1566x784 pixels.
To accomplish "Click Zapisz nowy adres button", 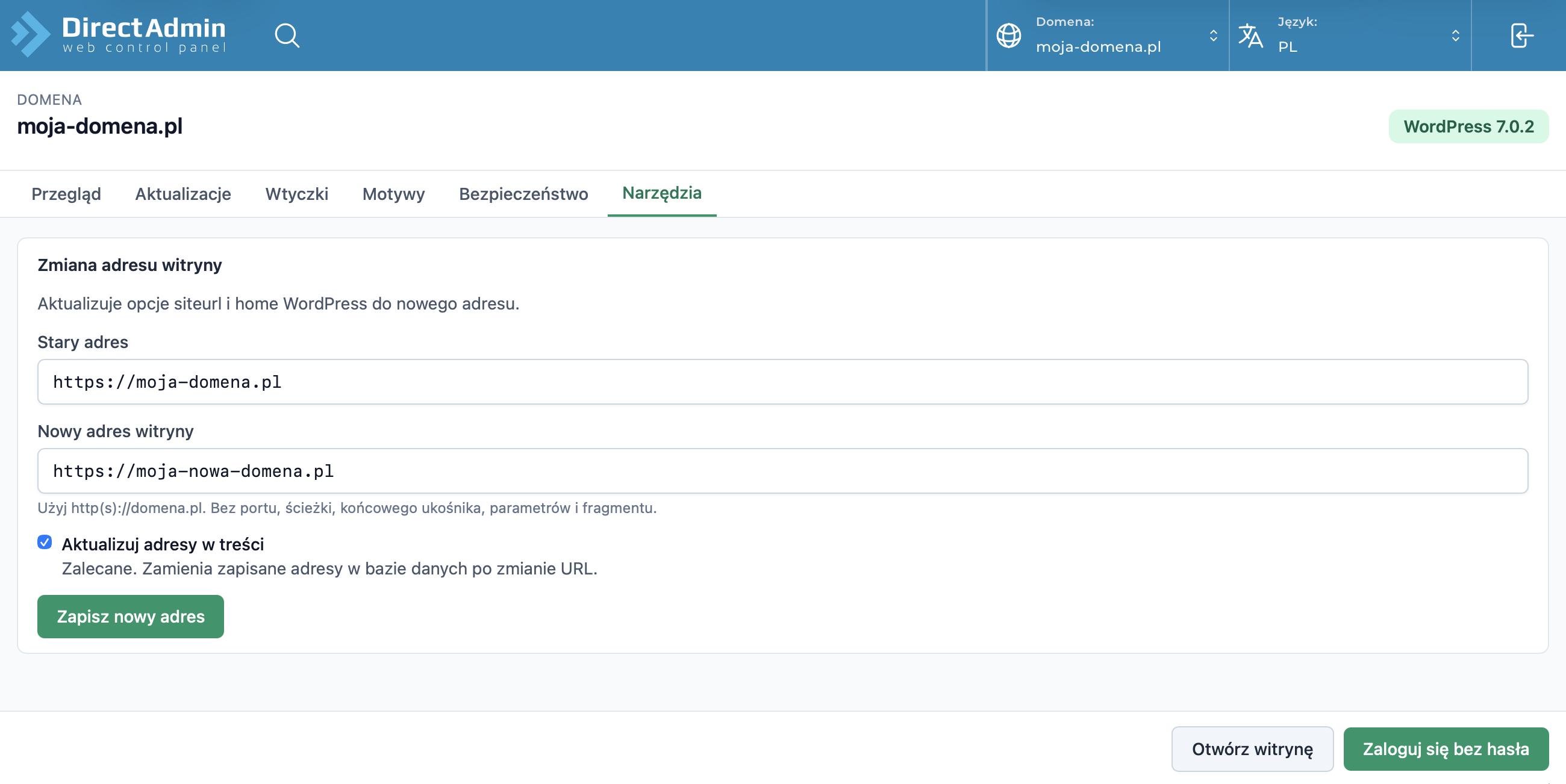I will 131,617.
